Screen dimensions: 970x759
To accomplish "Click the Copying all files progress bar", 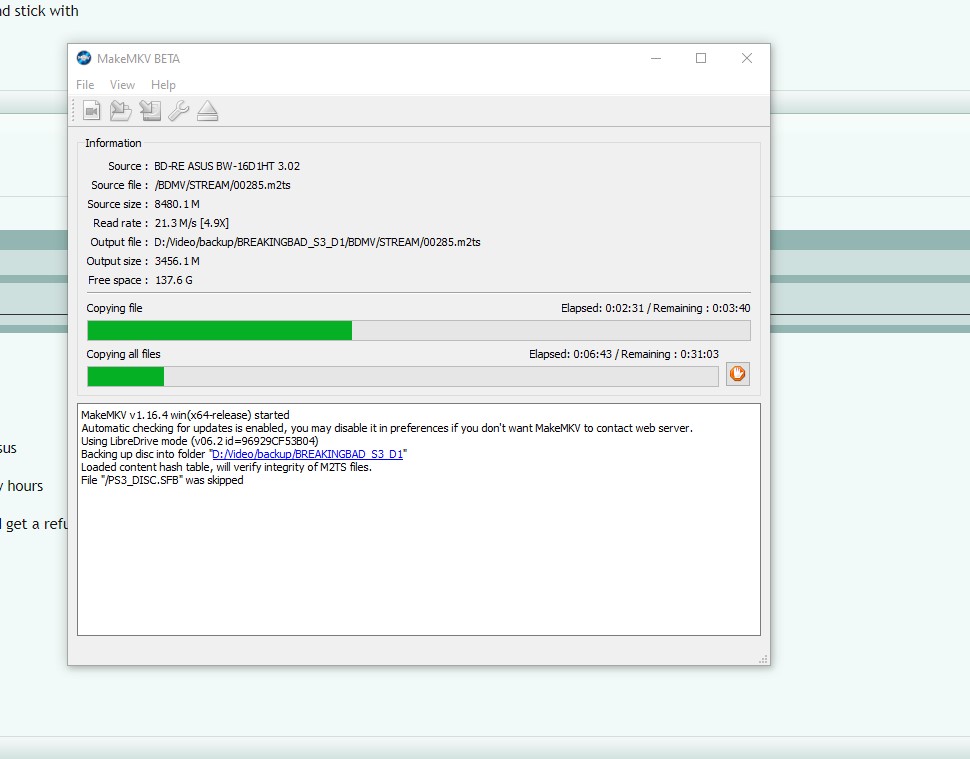I will click(x=403, y=376).
